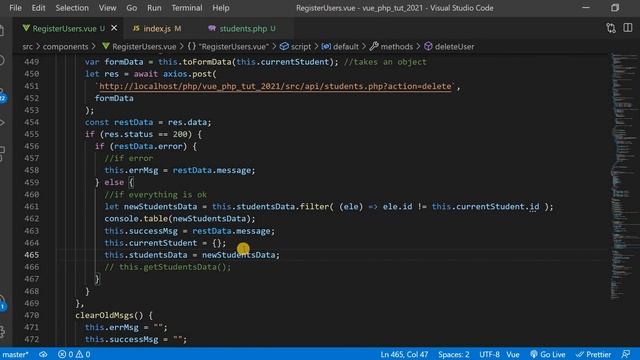This screenshot has height=360, width=640.
Task: Open the Terminal menu
Action: [x=187, y=8]
